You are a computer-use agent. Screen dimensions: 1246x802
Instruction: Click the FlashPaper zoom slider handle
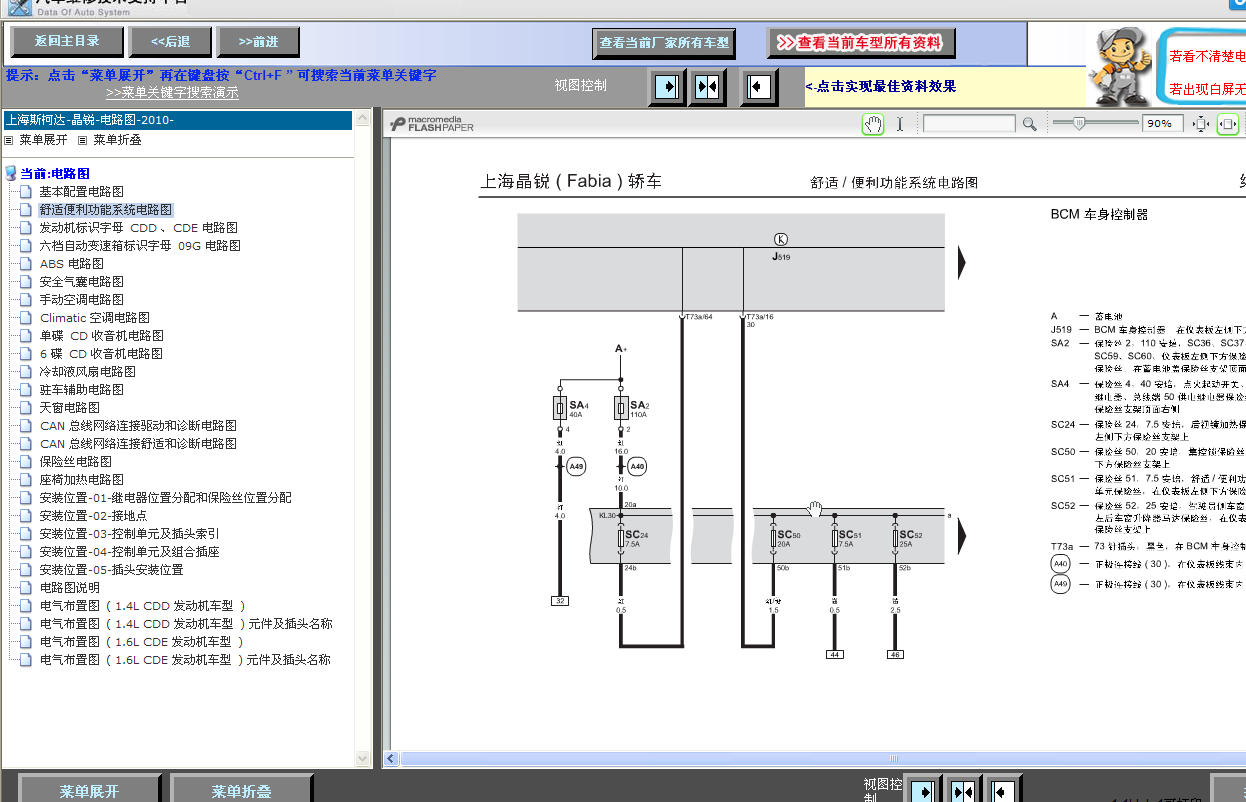pos(1078,123)
